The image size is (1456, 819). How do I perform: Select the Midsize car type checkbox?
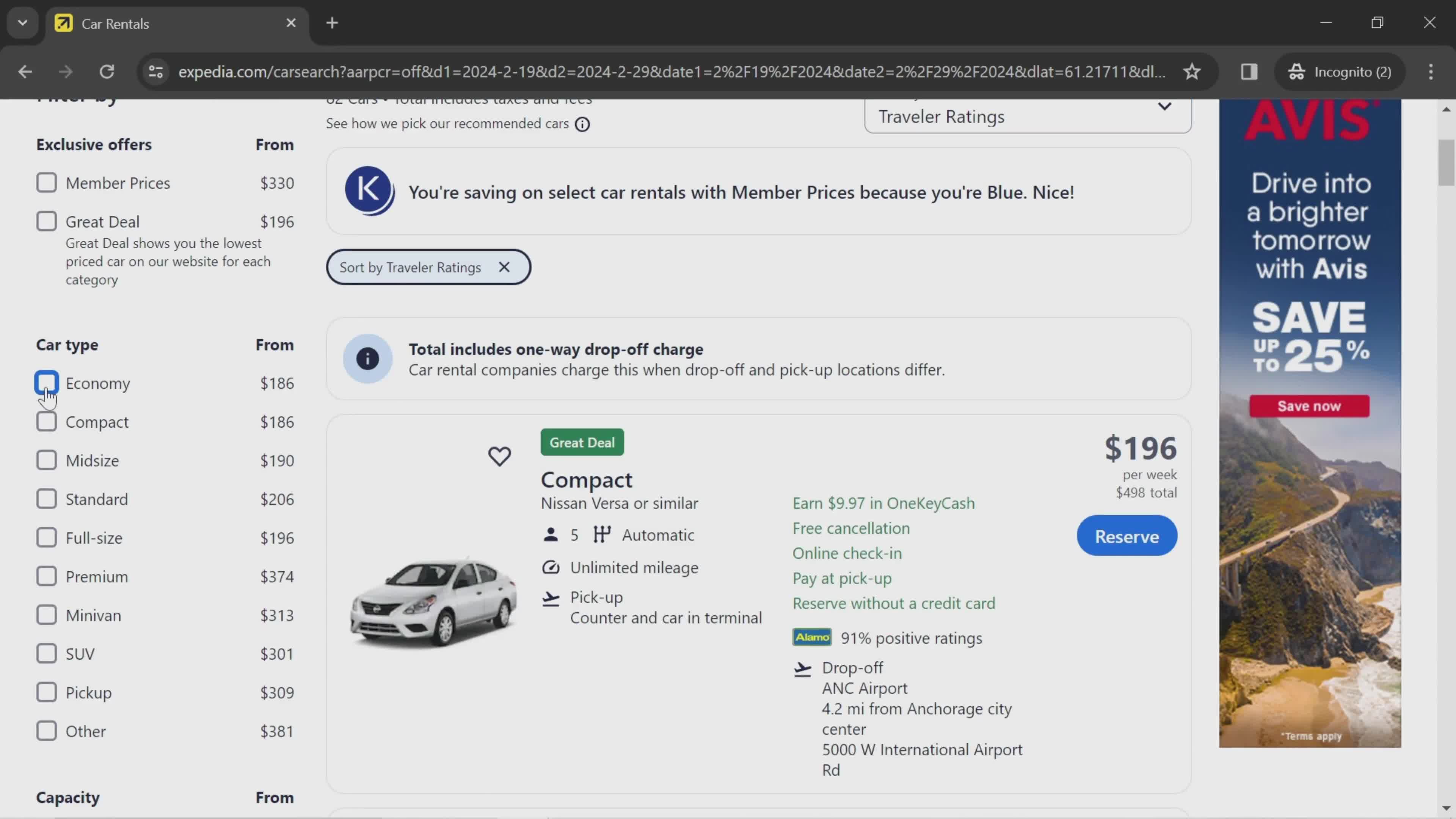tap(46, 460)
